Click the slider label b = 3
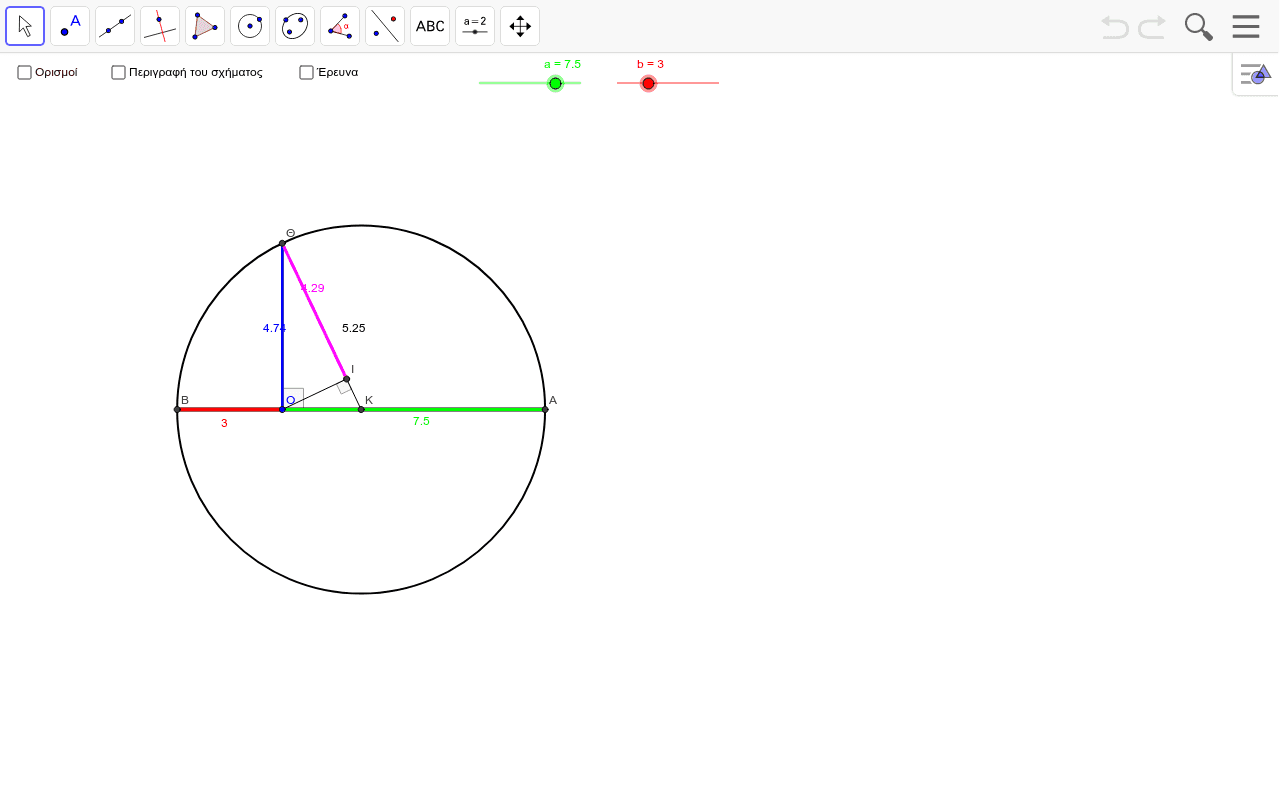Image resolution: width=1280 pixels, height=800 pixels. point(650,64)
